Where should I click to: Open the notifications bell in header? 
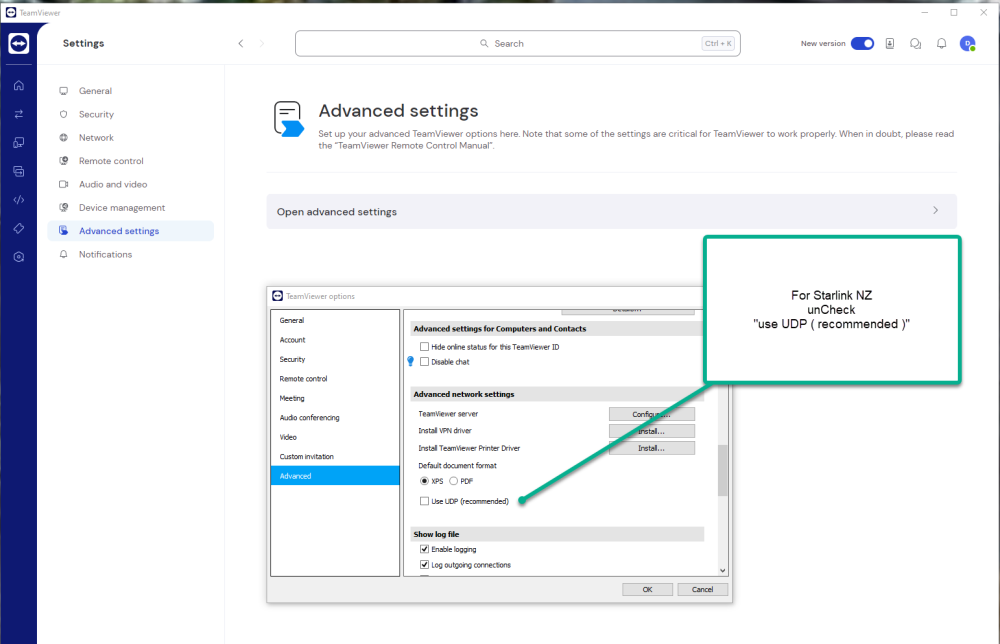(x=941, y=43)
